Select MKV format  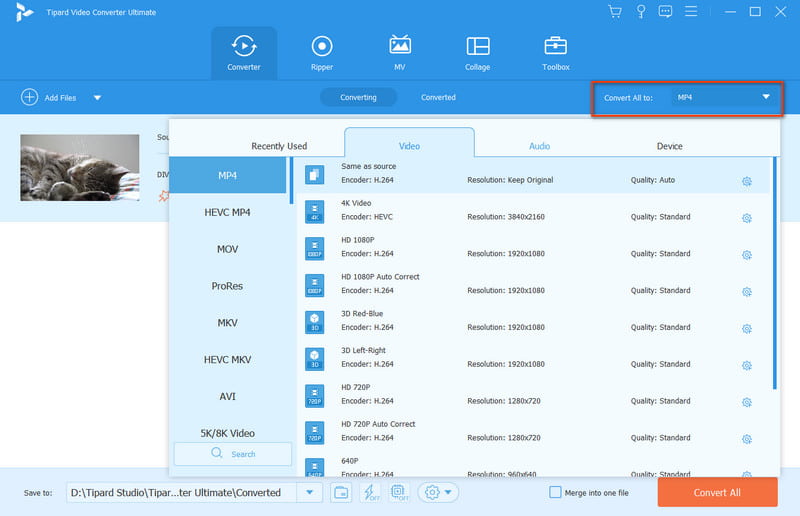228,323
